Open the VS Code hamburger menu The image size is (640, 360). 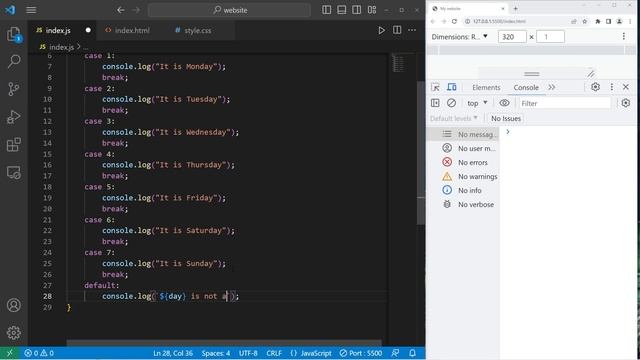[31, 10]
